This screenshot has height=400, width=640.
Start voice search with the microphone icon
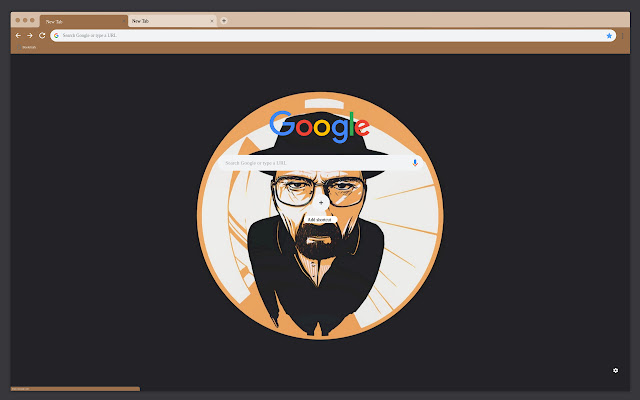pos(415,163)
